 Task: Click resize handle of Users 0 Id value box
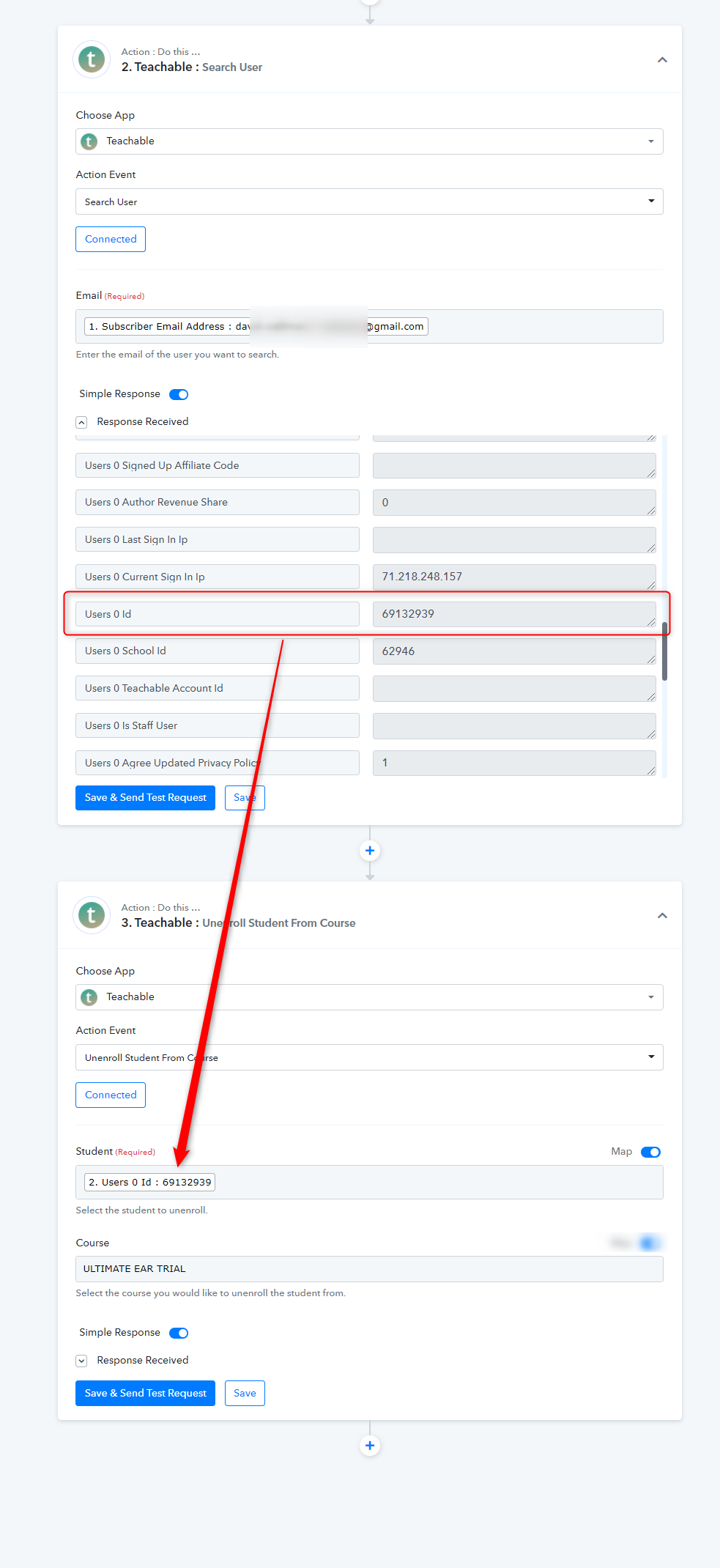[651, 622]
